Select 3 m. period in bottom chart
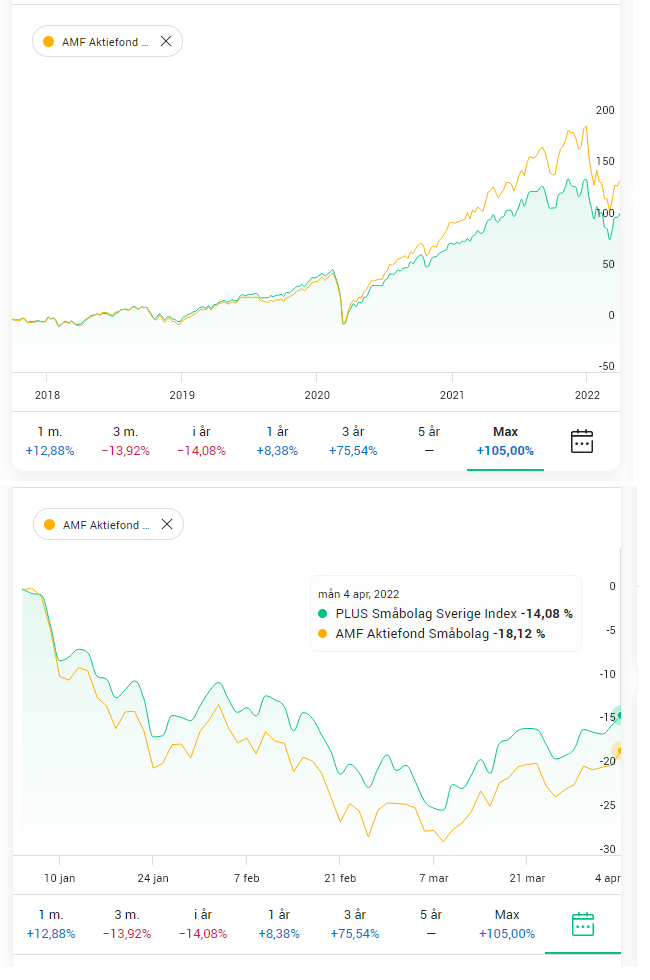Viewport: 650px width, 980px height. pos(127,924)
